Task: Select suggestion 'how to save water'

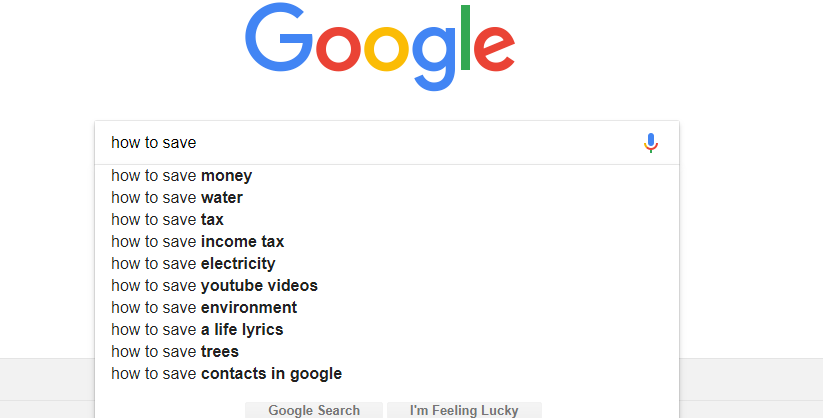Action: tap(387, 197)
